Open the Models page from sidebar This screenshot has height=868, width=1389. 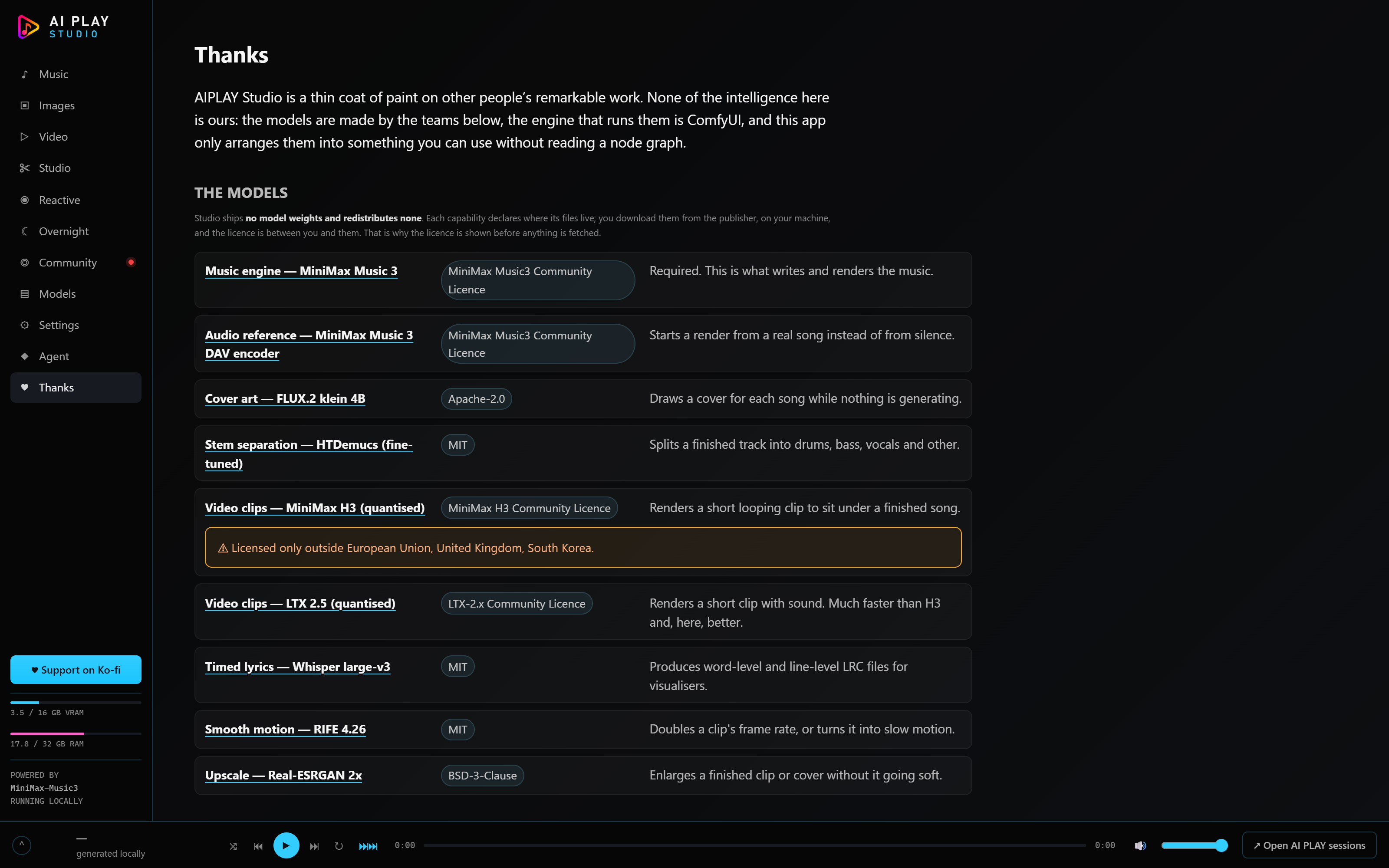coord(76,293)
